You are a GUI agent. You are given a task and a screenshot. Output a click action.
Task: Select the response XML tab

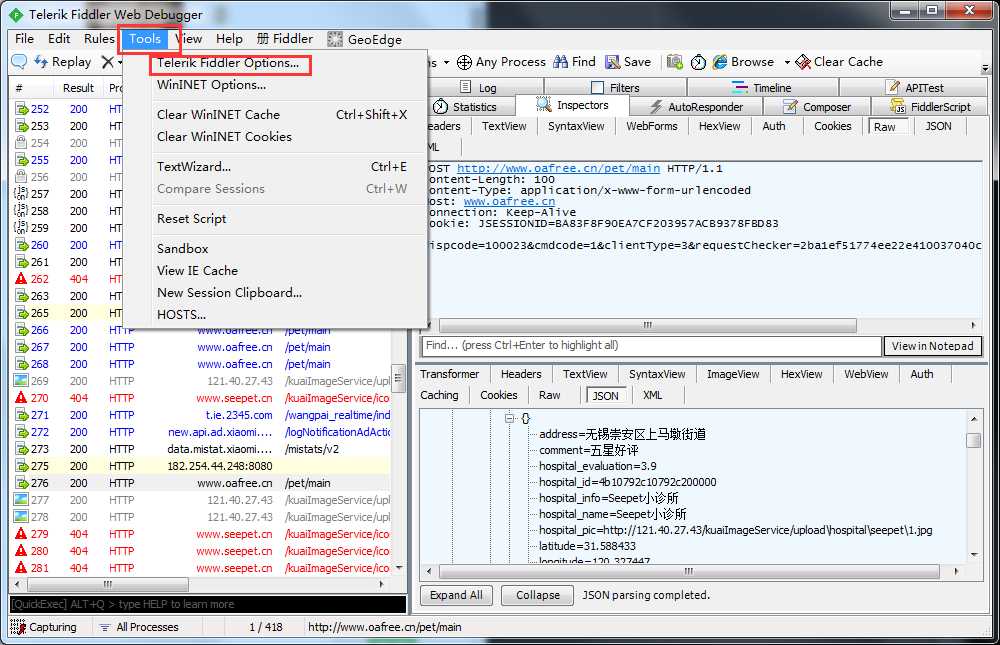click(652, 395)
